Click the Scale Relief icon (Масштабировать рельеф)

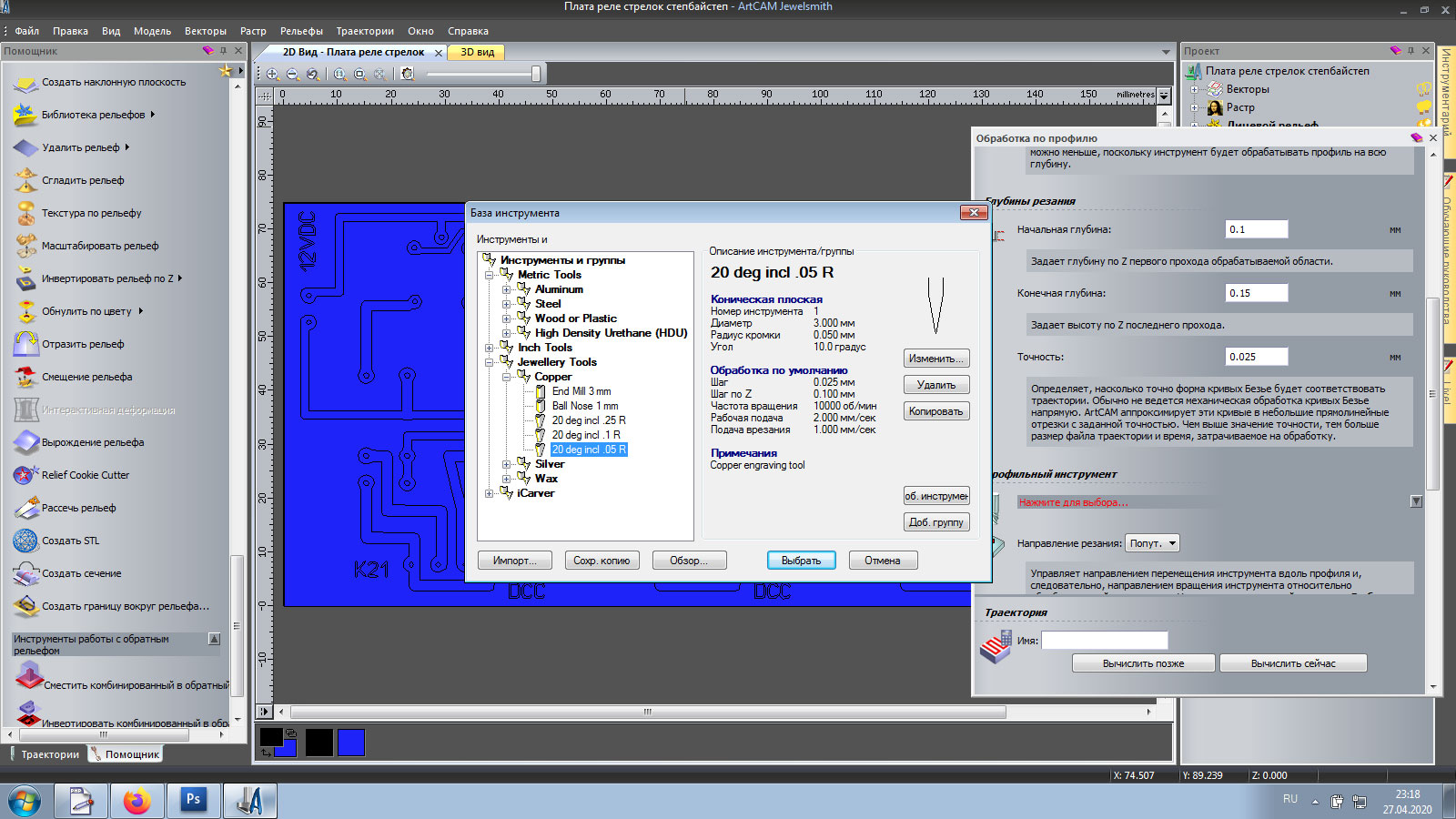click(x=25, y=246)
